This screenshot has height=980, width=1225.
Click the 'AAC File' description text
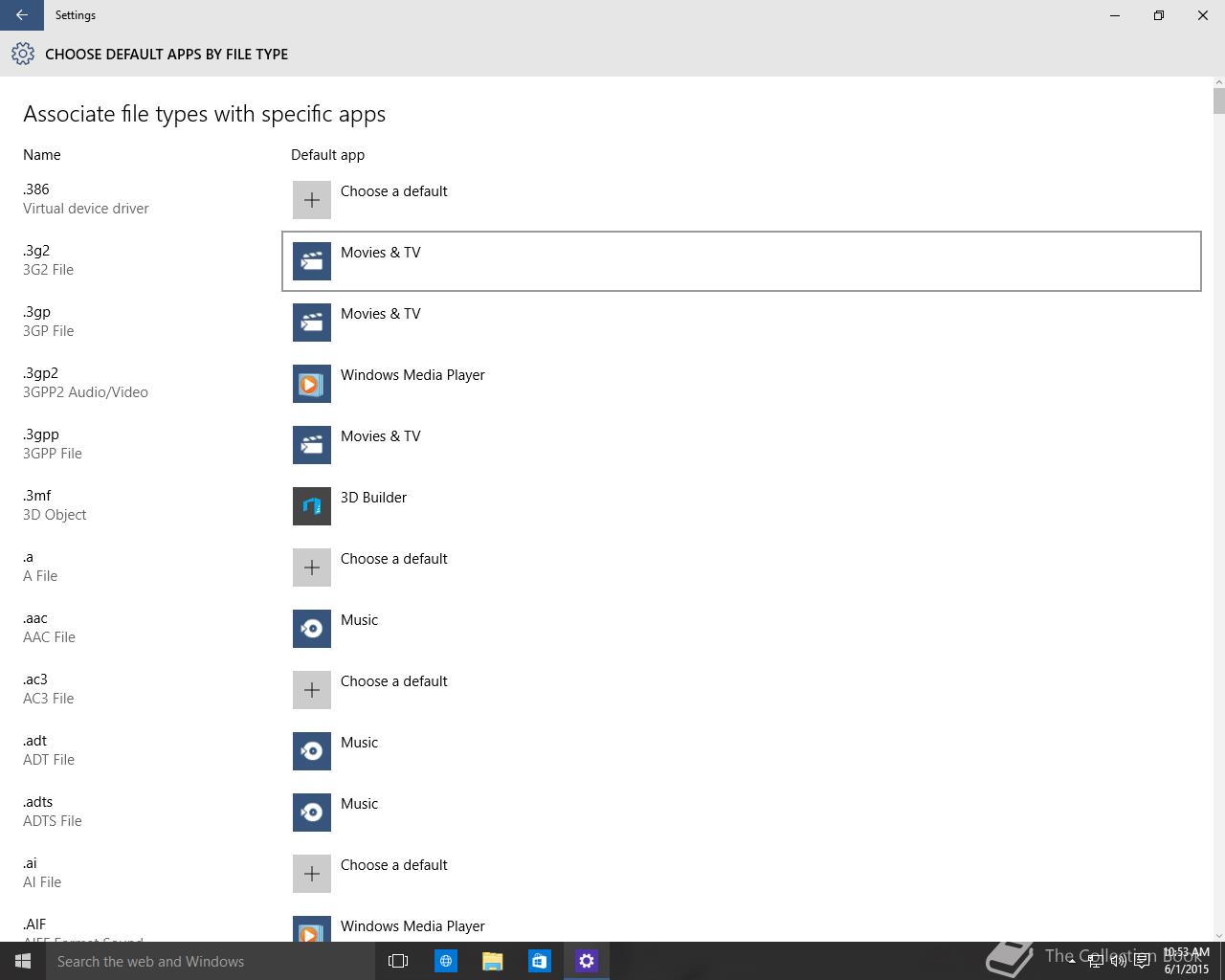49,637
